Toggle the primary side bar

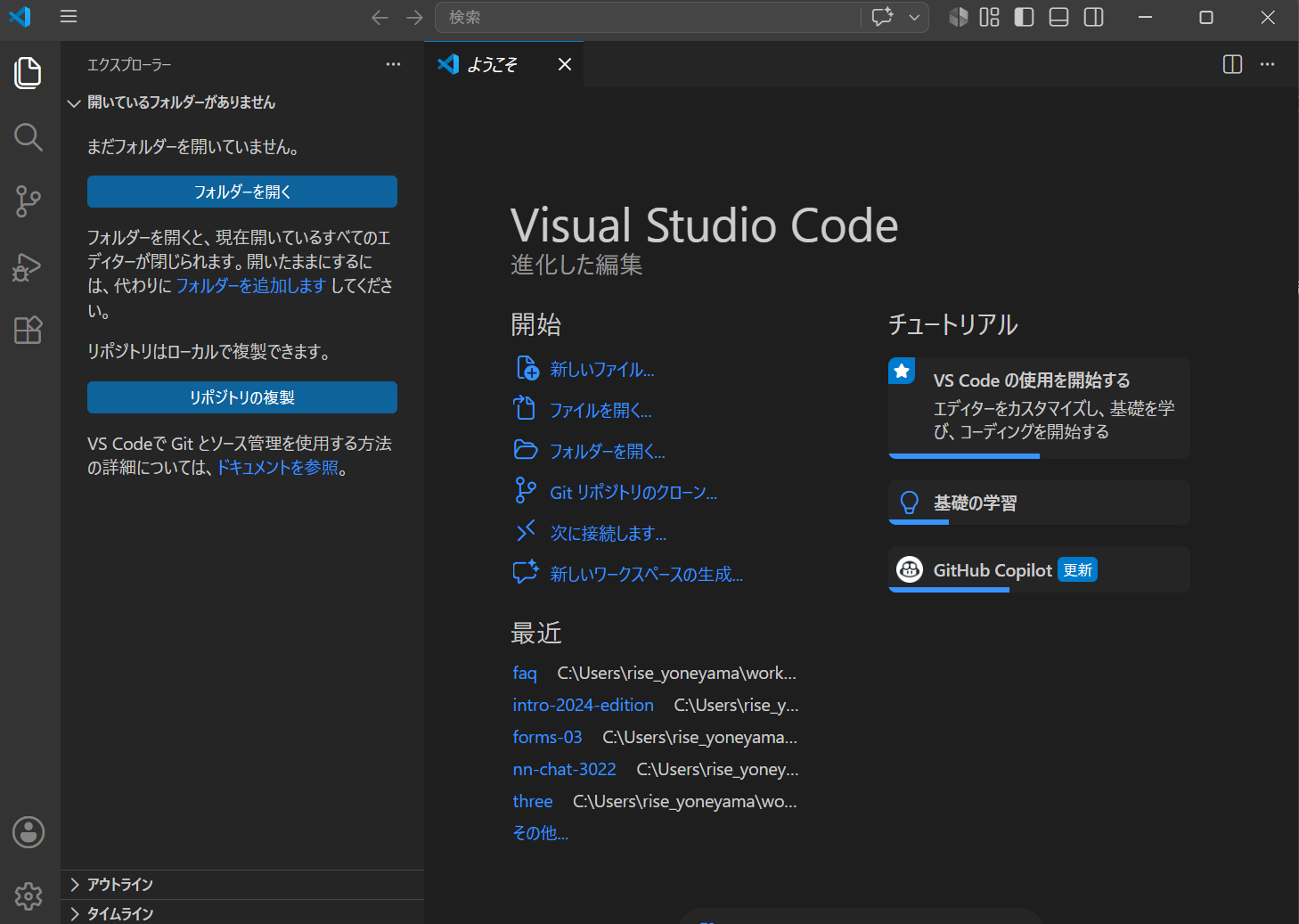point(1025,17)
